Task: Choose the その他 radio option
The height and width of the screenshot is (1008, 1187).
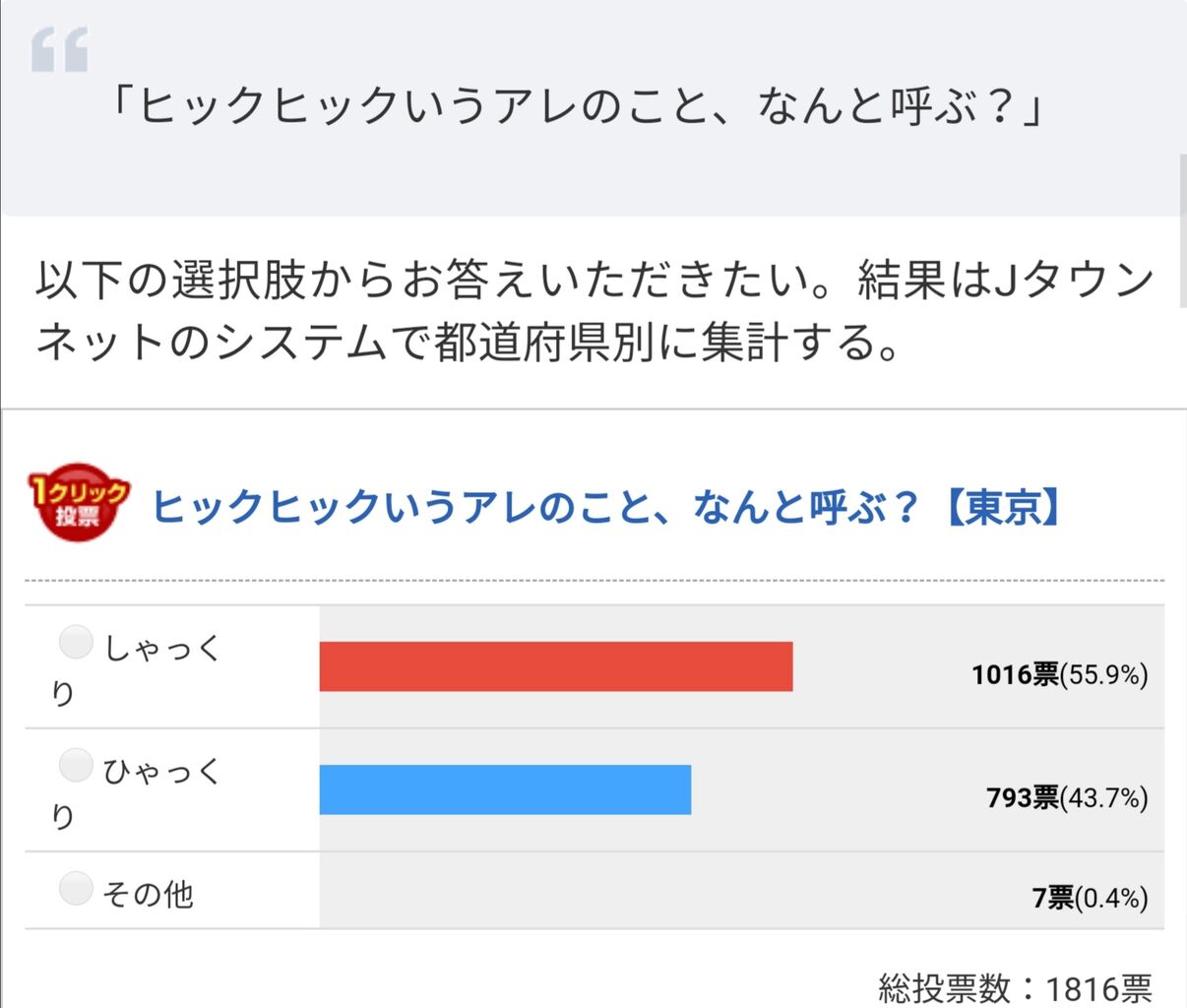Action: [76, 888]
